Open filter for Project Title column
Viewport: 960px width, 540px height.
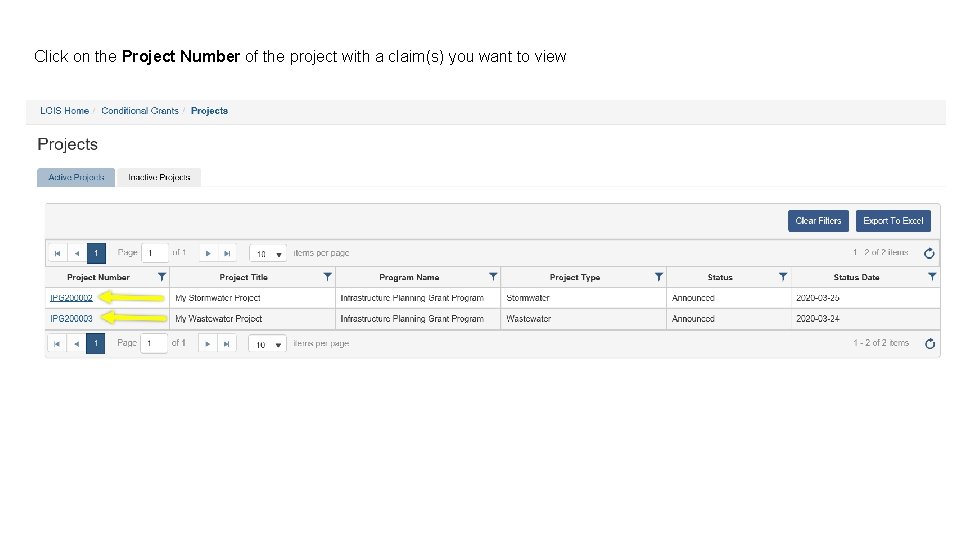point(327,277)
